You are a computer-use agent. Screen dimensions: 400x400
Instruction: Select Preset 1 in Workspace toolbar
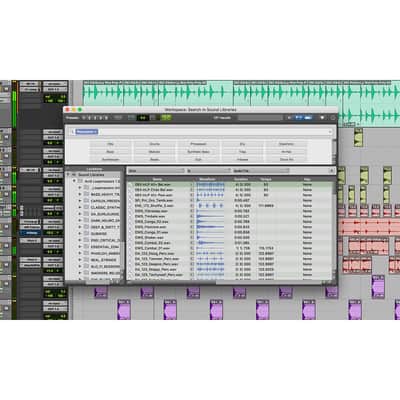(x=84, y=118)
